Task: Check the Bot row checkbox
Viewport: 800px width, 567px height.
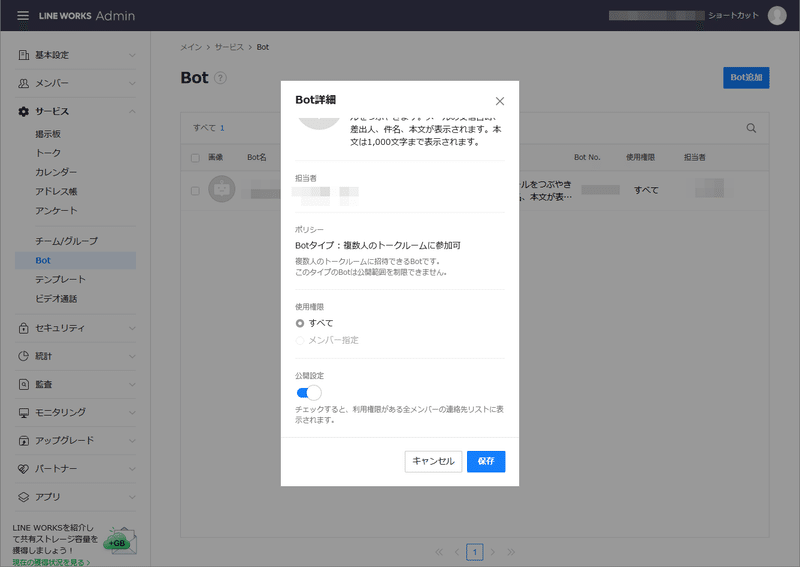Action: point(195,191)
